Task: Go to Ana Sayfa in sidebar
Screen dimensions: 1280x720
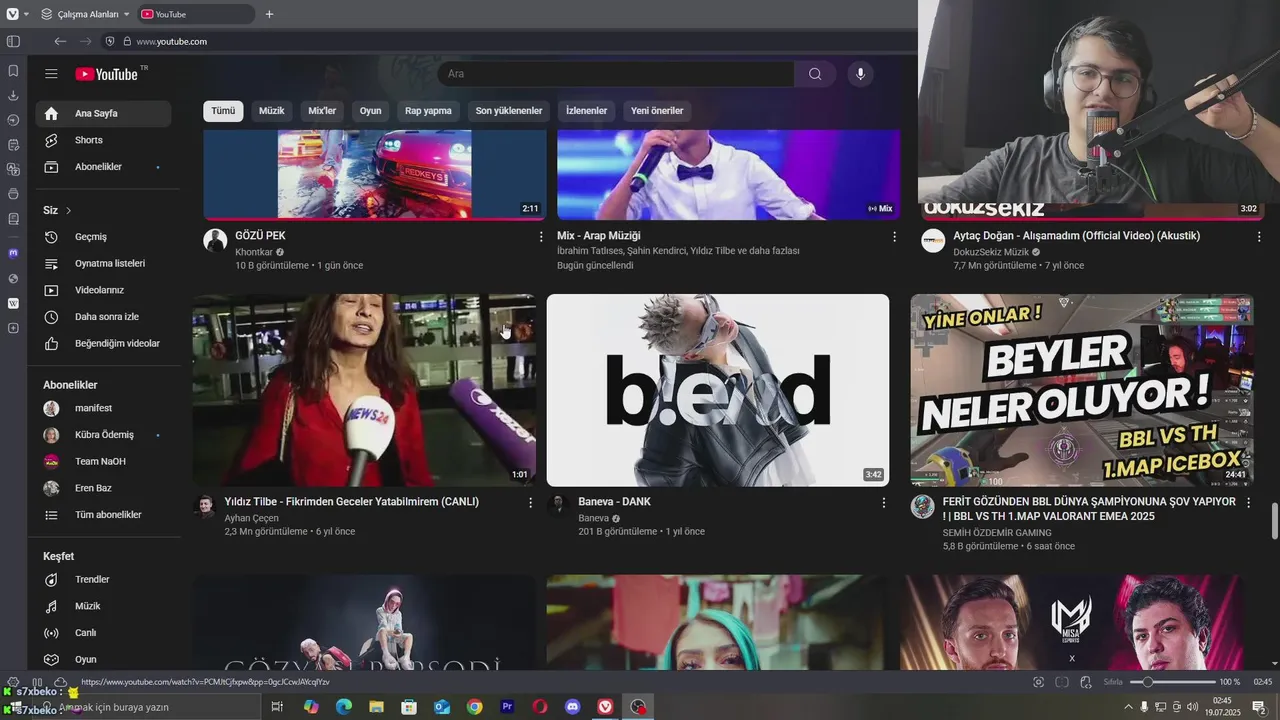Action: pos(104,113)
